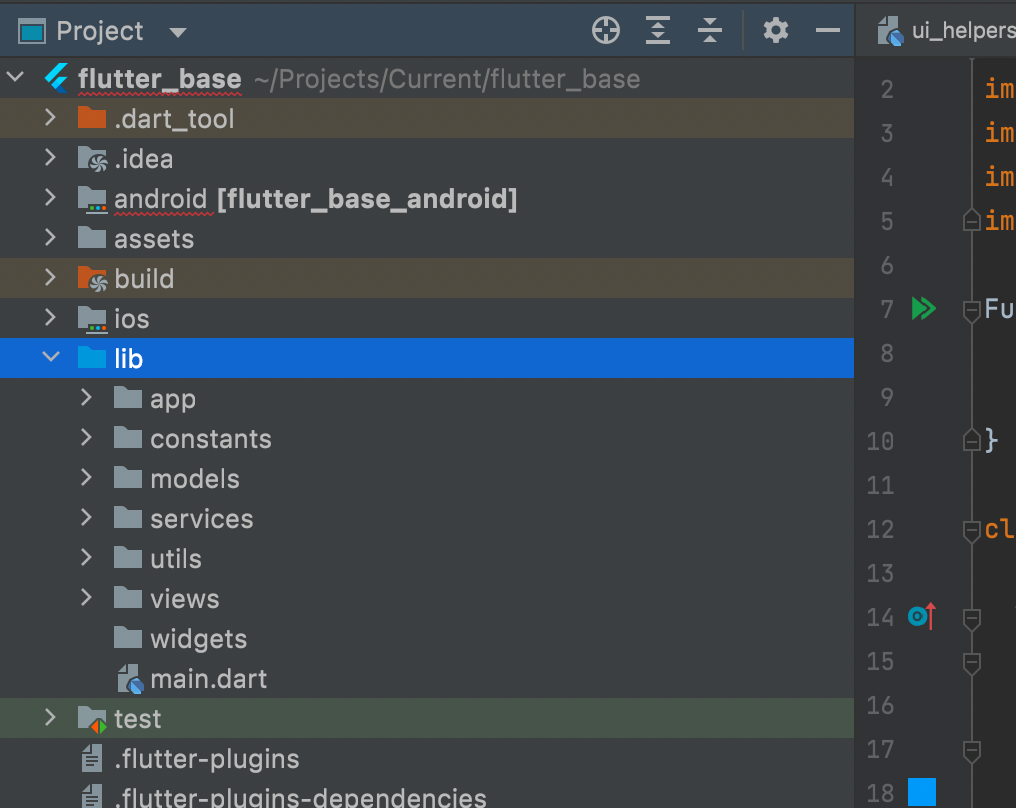This screenshot has width=1016, height=808.
Task: Click the Run gutter arrow at line 7
Action: (924, 309)
